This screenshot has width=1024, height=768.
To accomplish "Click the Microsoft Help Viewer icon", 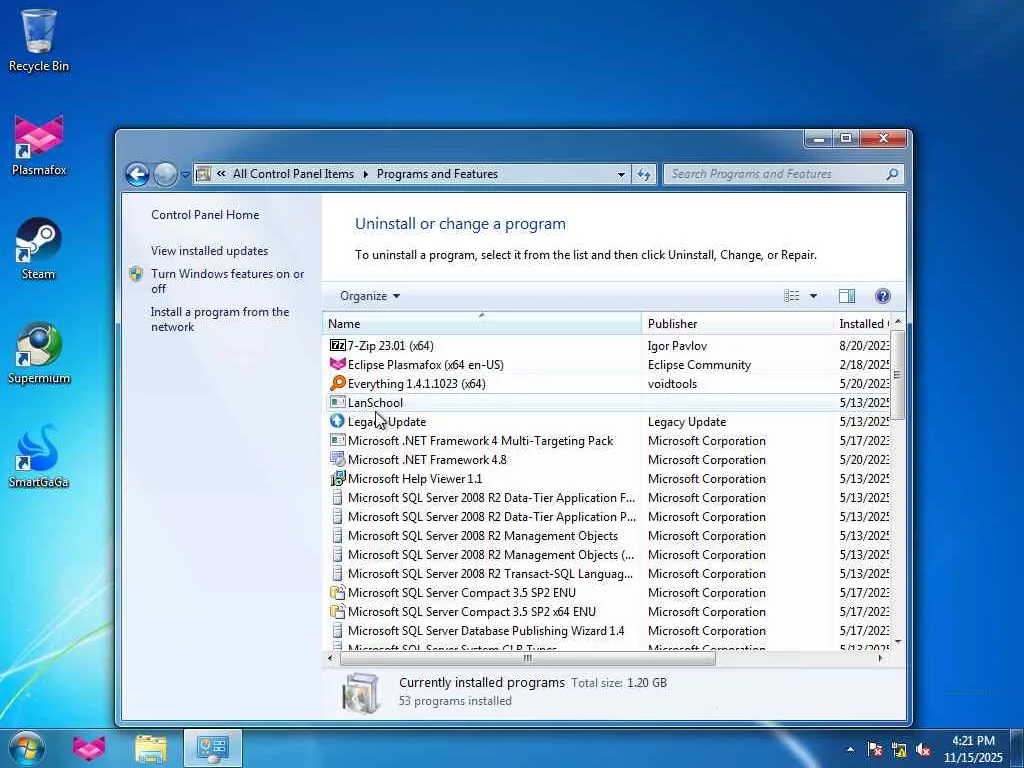I will pyautogui.click(x=337, y=478).
